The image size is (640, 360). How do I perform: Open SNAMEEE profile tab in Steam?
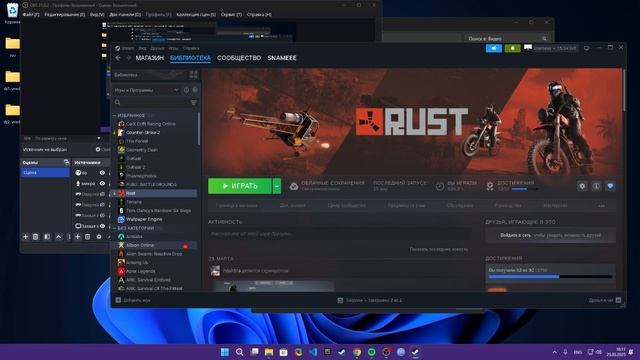coord(282,58)
